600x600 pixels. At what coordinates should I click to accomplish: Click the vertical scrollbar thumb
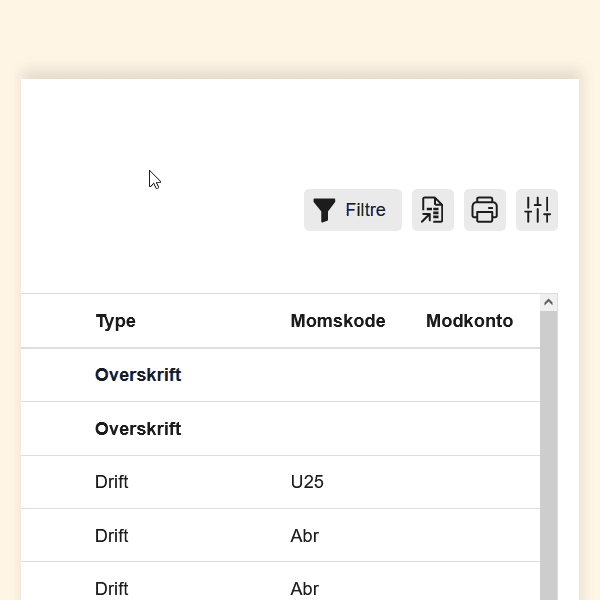[x=548, y=450]
